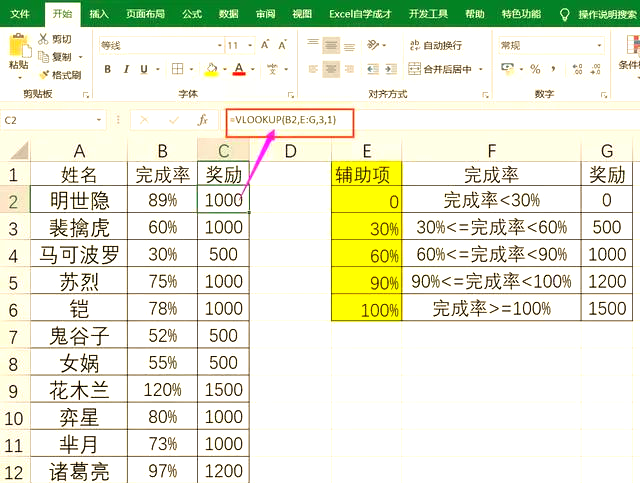Open merge and center dropdown arrow
This screenshot has height=483, width=640.
click(481, 69)
